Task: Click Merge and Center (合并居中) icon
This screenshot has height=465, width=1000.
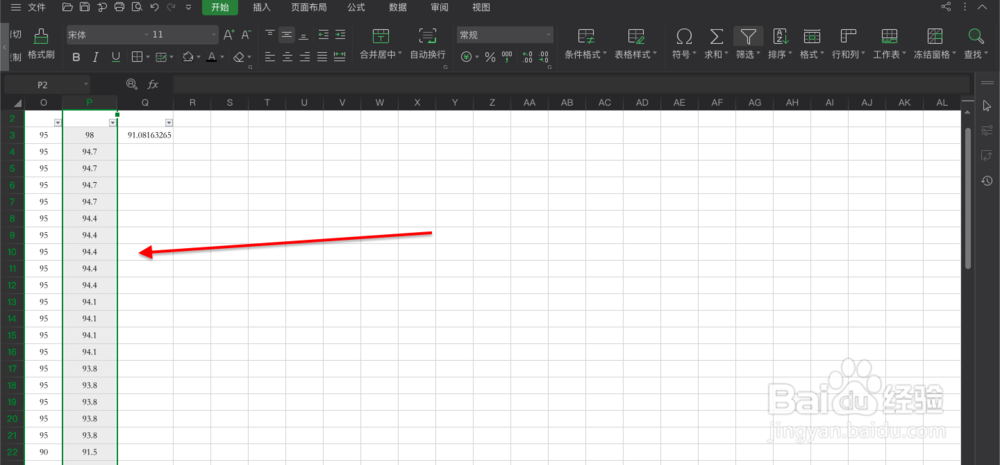Action: click(381, 36)
